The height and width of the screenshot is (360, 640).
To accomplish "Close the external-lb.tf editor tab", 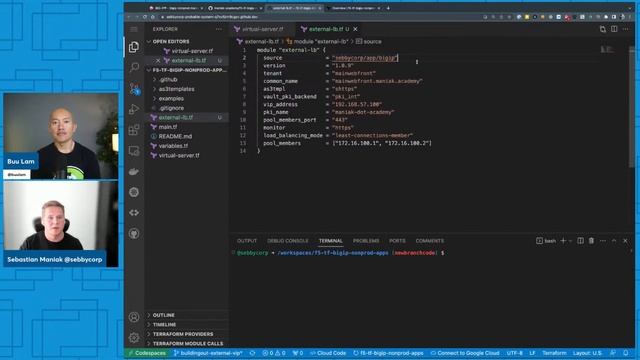I will (x=356, y=29).
